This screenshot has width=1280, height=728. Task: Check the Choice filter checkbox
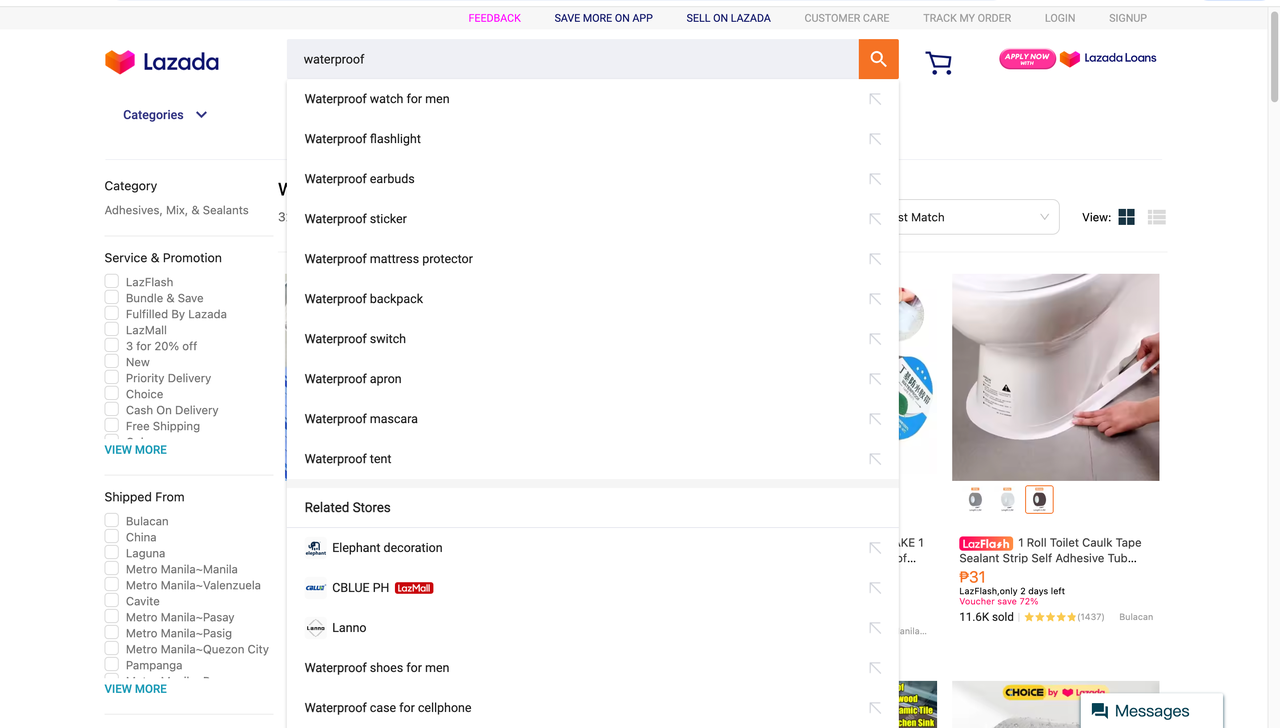(x=112, y=393)
